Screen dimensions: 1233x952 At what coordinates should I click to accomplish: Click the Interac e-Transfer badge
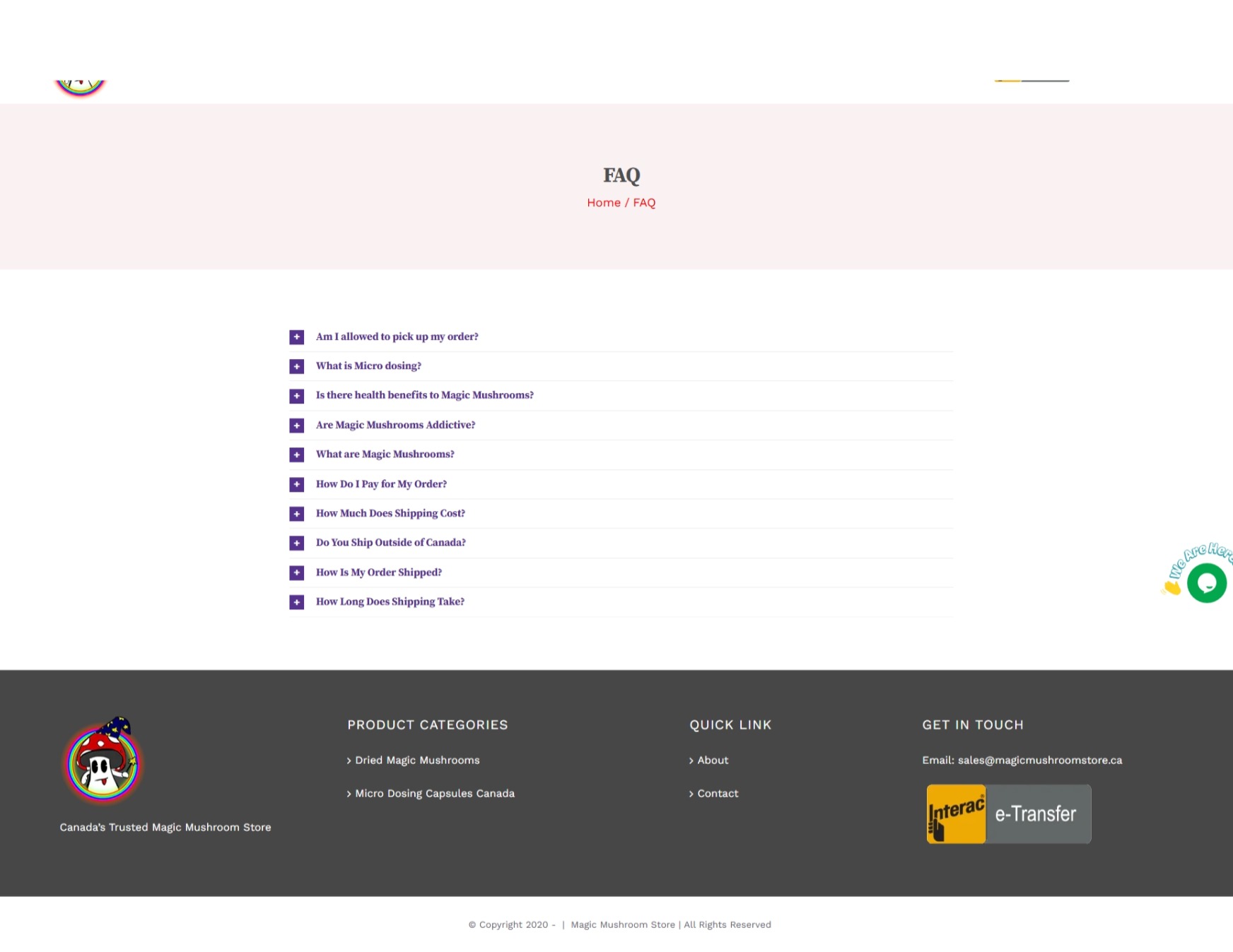[x=1008, y=813]
